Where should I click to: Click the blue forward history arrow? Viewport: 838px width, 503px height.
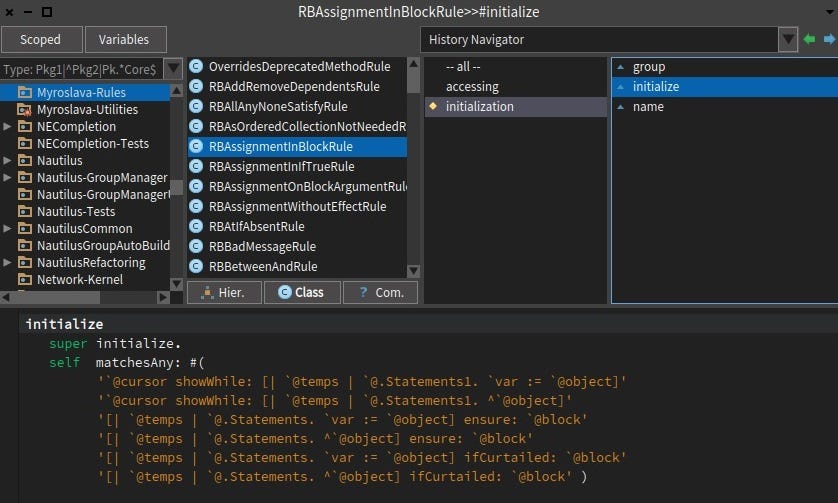[x=829, y=39]
